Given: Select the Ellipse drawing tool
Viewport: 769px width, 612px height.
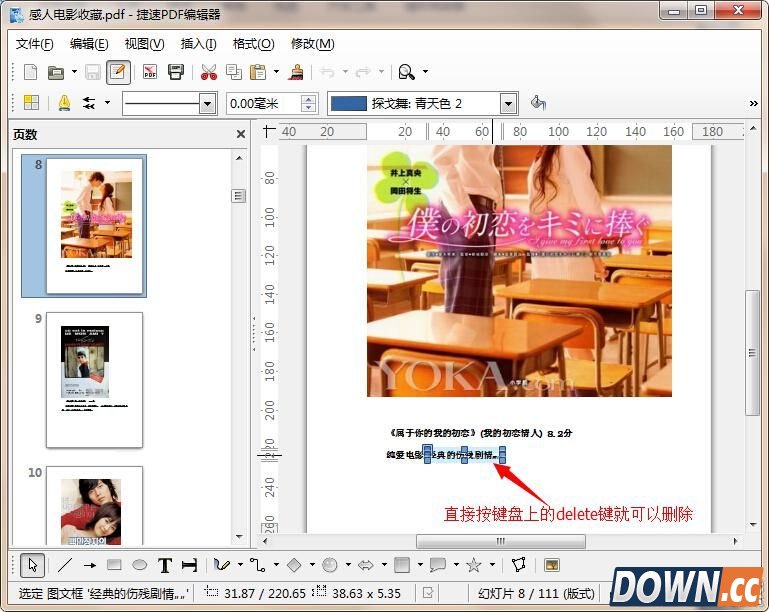Looking at the screenshot, I should pos(140,565).
